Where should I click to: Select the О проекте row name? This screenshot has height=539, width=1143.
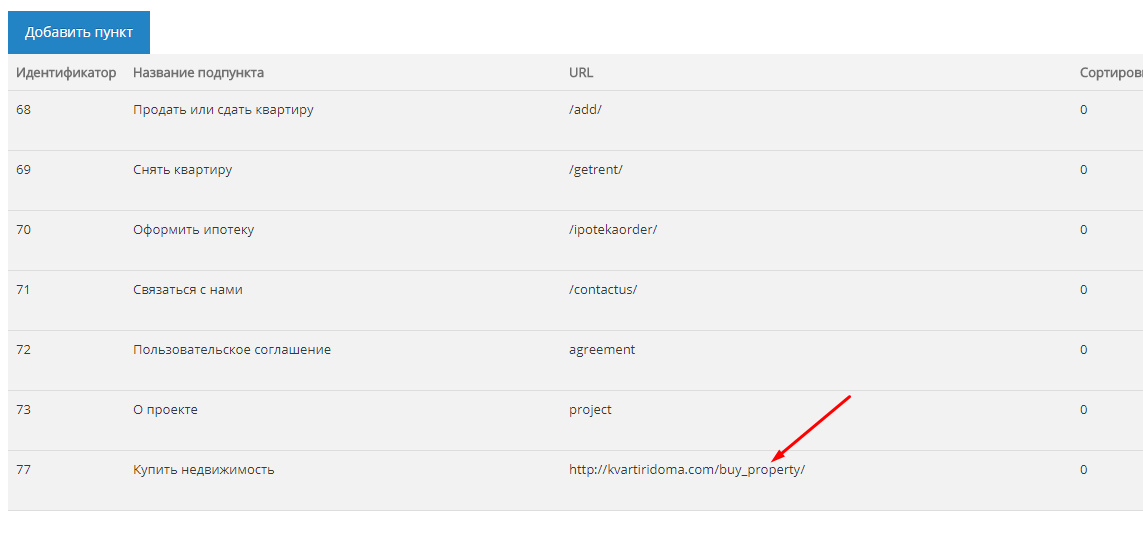(165, 410)
